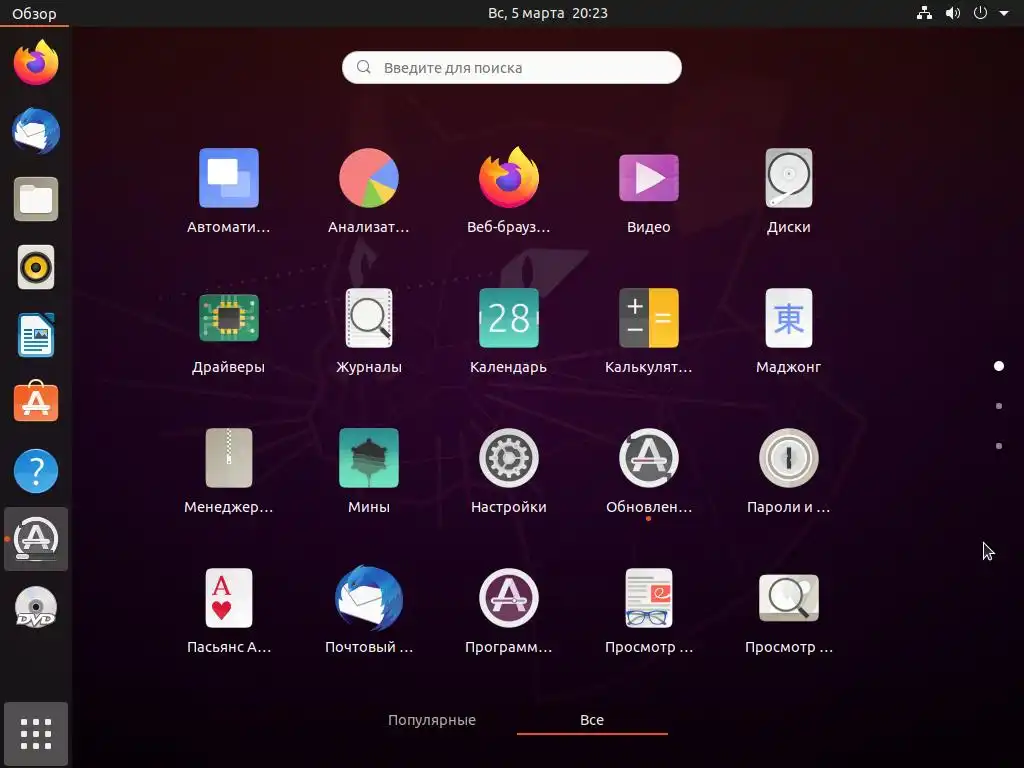Open the Help icon in the dock
The image size is (1024, 768).
(36, 471)
